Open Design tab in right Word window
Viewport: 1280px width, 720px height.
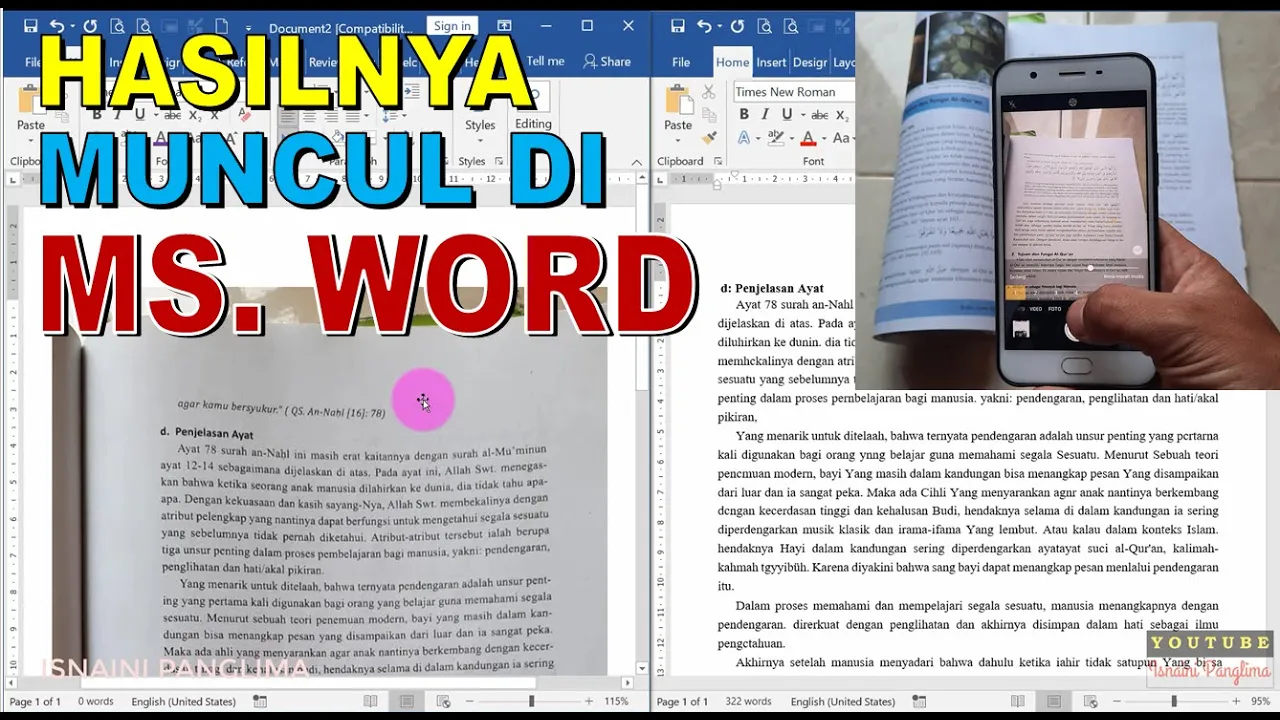[x=810, y=62]
